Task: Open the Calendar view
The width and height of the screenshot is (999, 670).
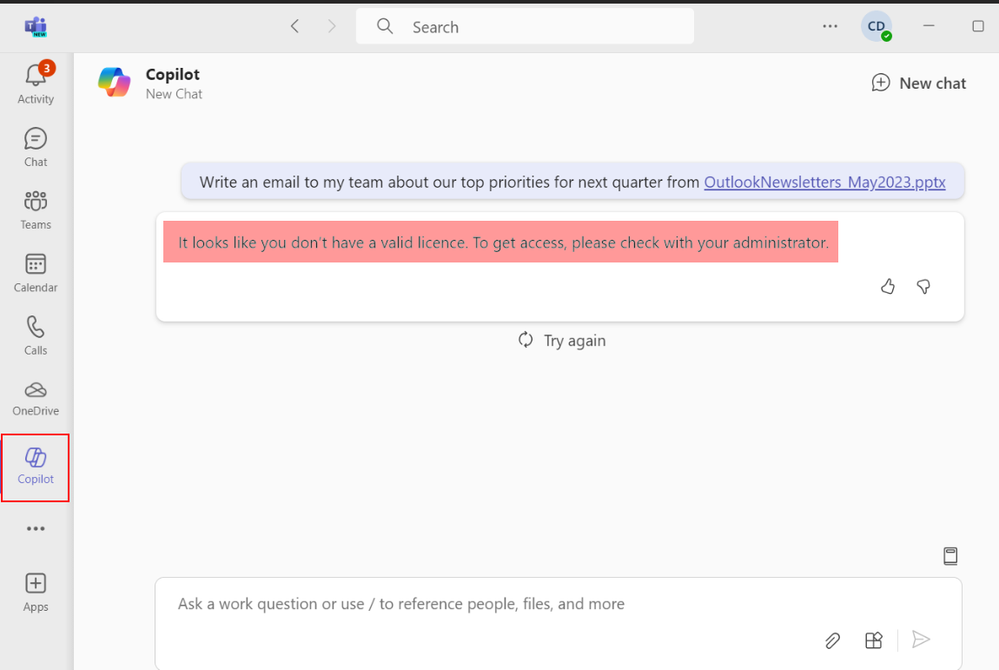Action: click(36, 273)
